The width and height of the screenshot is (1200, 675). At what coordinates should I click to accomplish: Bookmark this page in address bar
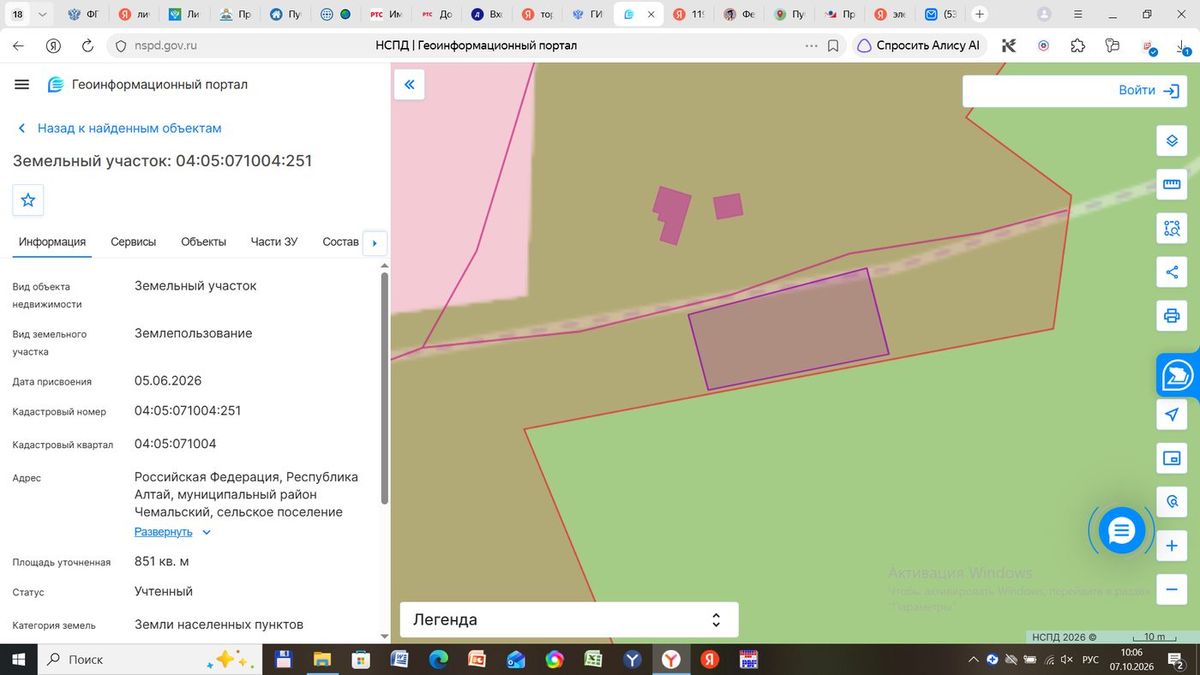click(x=833, y=45)
